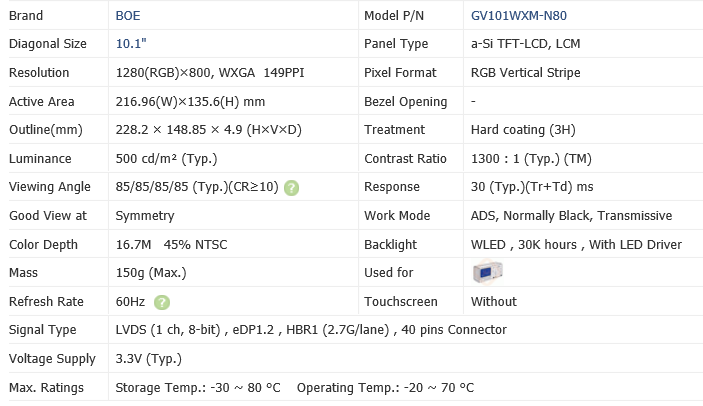The width and height of the screenshot is (703, 406).
Task: Click the Touchscreen 'Without' value
Action: pyautogui.click(x=493, y=302)
